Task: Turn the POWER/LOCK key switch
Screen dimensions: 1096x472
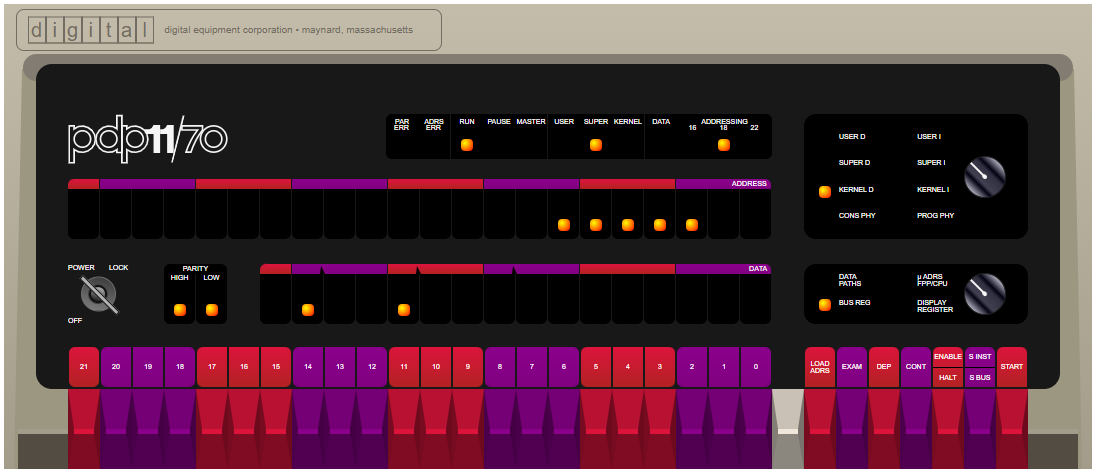Action: click(99, 294)
